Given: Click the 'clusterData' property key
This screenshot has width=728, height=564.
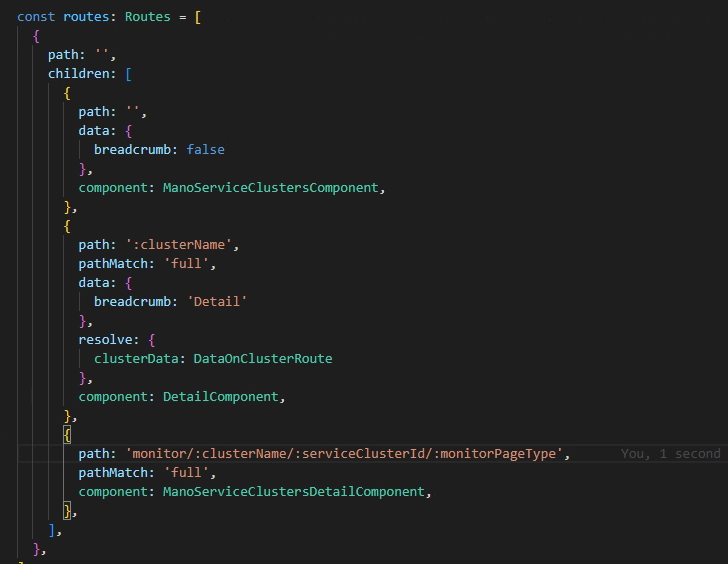Looking at the screenshot, I should (x=136, y=359).
